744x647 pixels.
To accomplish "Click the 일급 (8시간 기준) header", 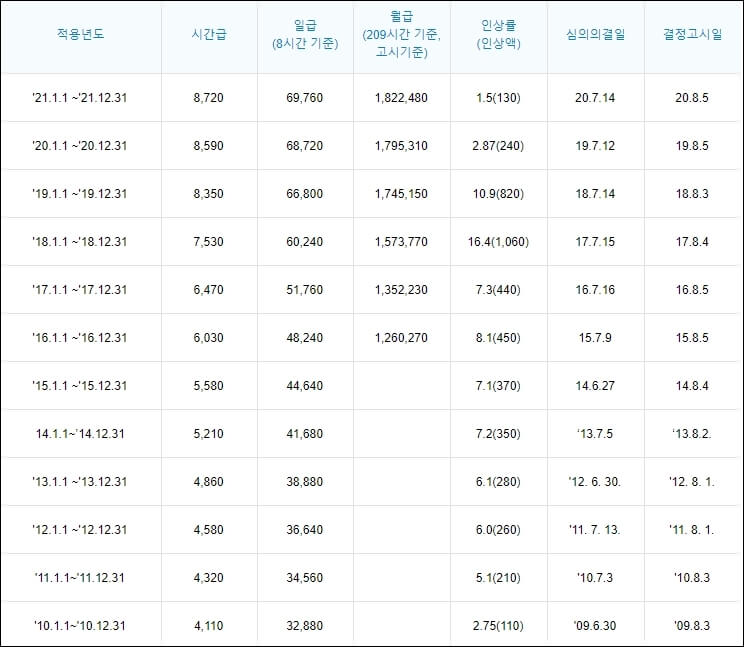I will click(x=305, y=34).
